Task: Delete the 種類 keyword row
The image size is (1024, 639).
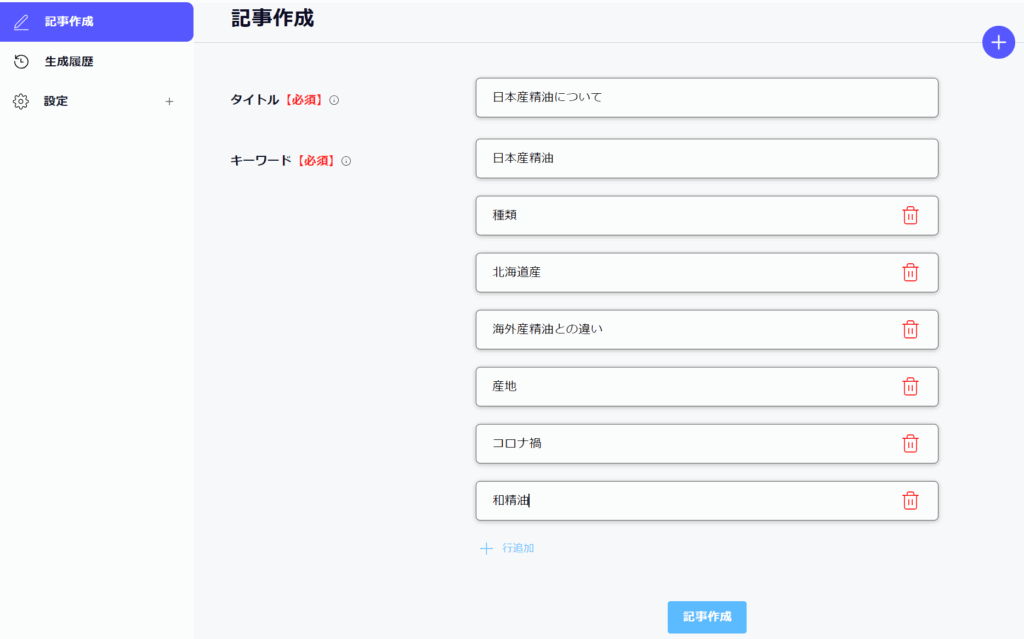Action: click(910, 215)
